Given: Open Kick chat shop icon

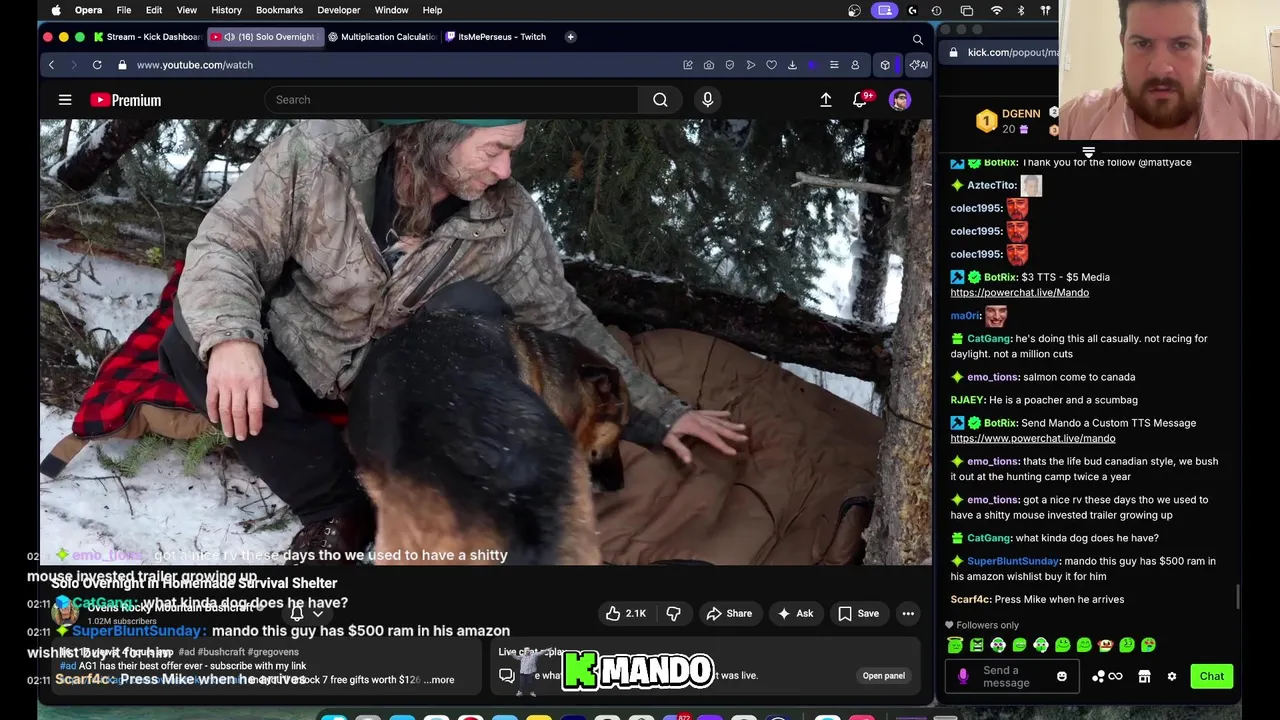Looking at the screenshot, I should pos(1144,677).
